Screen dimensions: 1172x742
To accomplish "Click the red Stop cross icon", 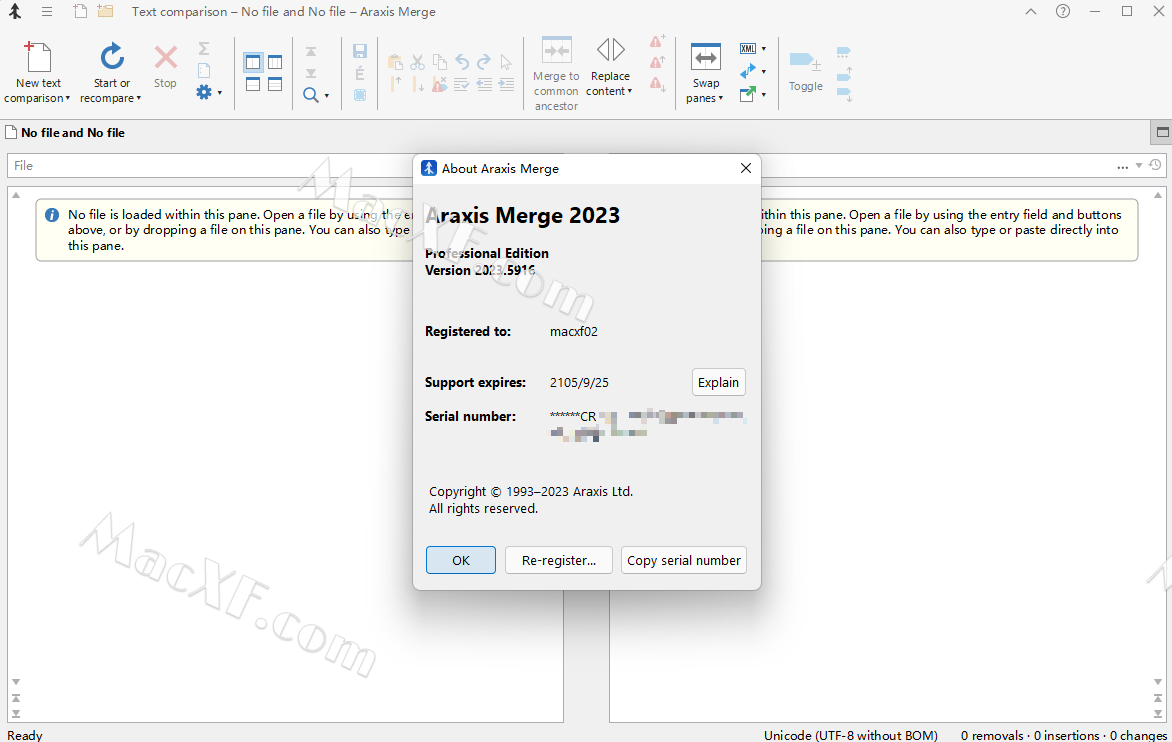I will [165, 58].
